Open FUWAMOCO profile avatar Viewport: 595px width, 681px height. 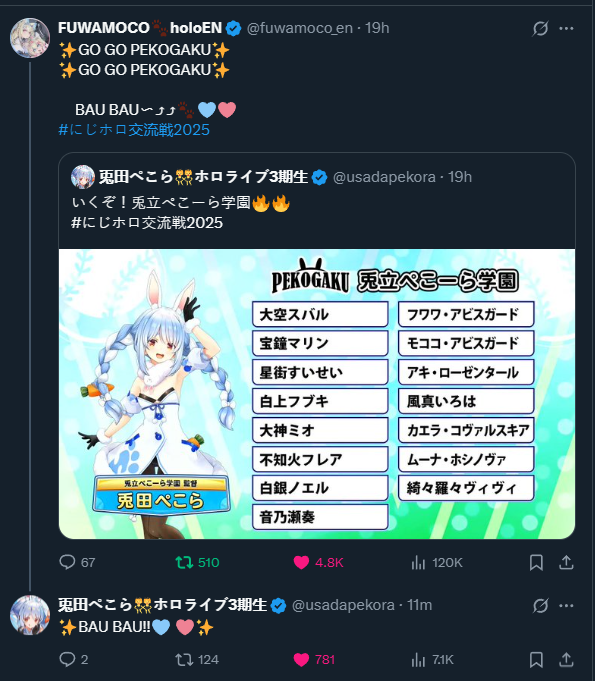point(30,38)
